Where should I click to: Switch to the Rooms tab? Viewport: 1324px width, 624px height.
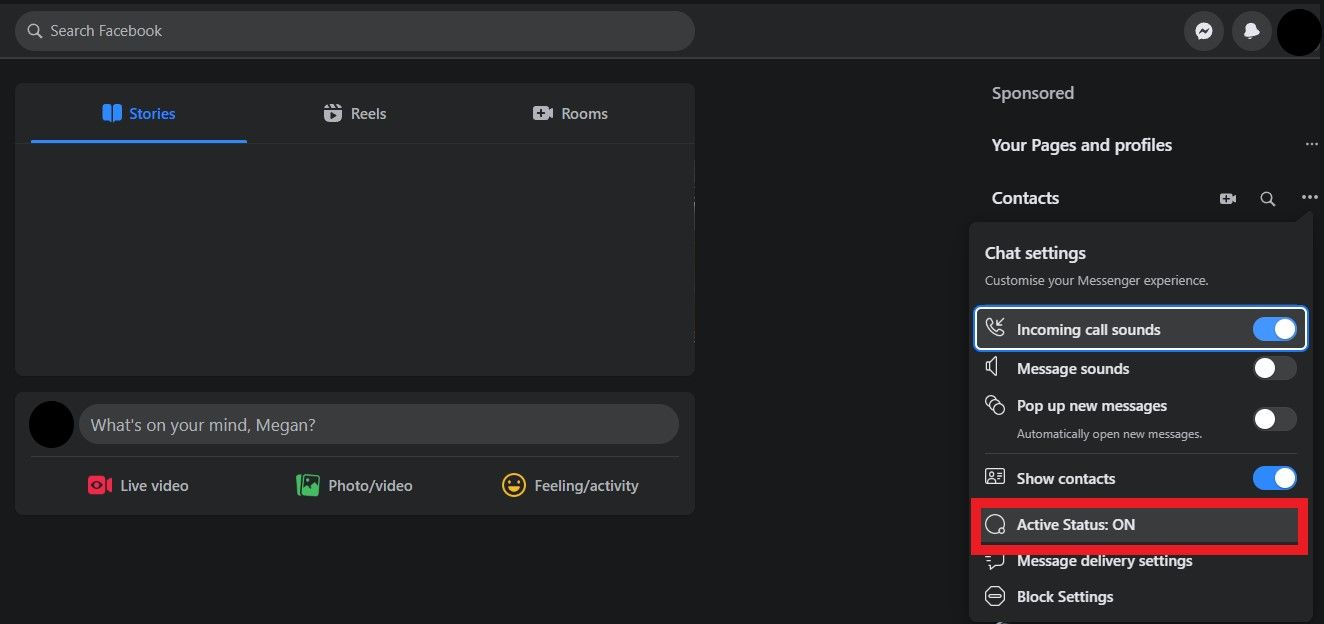pyautogui.click(x=571, y=114)
